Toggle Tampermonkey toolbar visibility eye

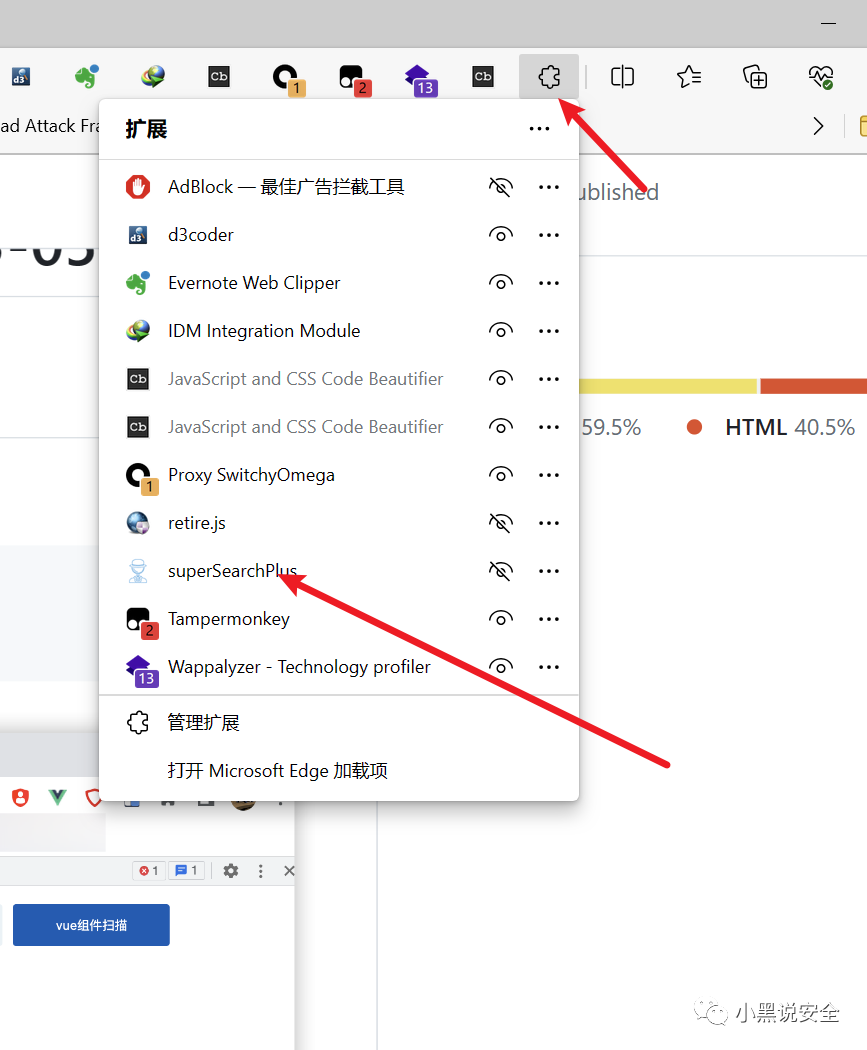pyautogui.click(x=501, y=619)
